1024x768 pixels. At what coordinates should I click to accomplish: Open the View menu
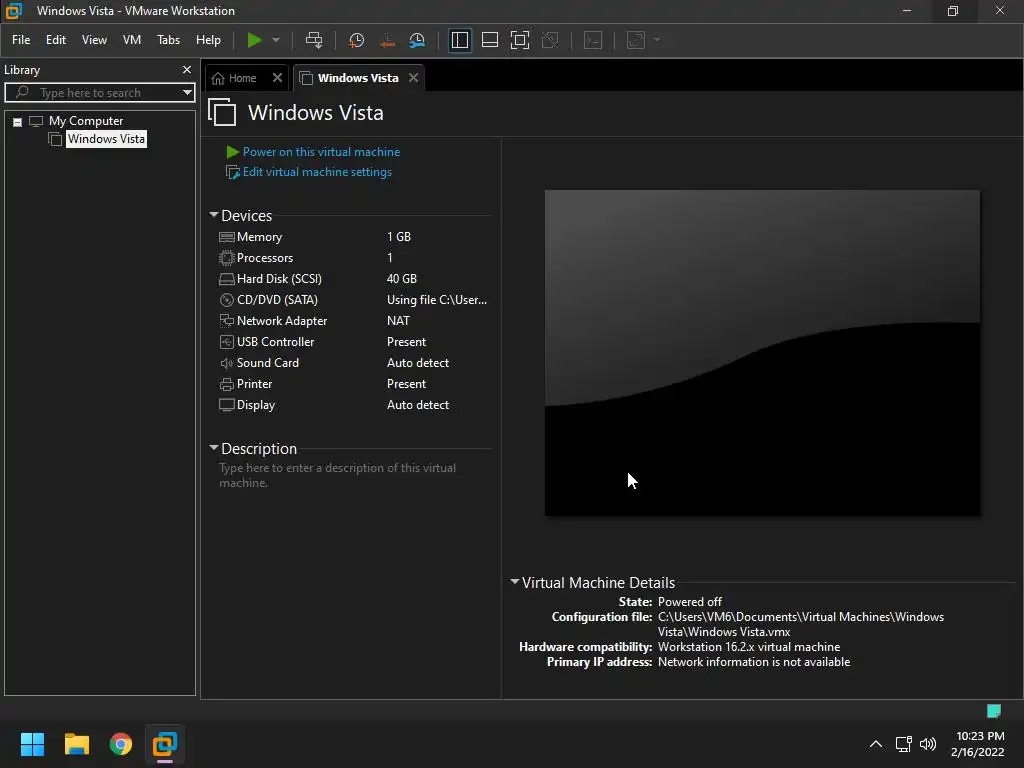(x=94, y=40)
